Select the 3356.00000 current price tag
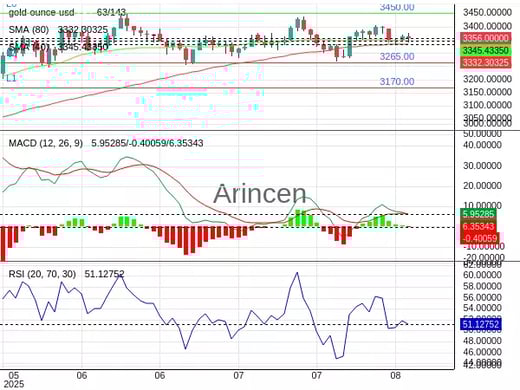 [x=486, y=38]
